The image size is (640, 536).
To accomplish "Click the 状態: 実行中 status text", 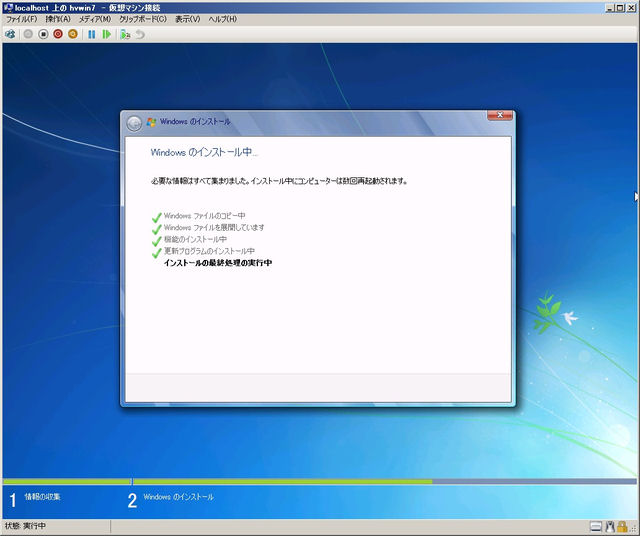I will (x=25, y=526).
